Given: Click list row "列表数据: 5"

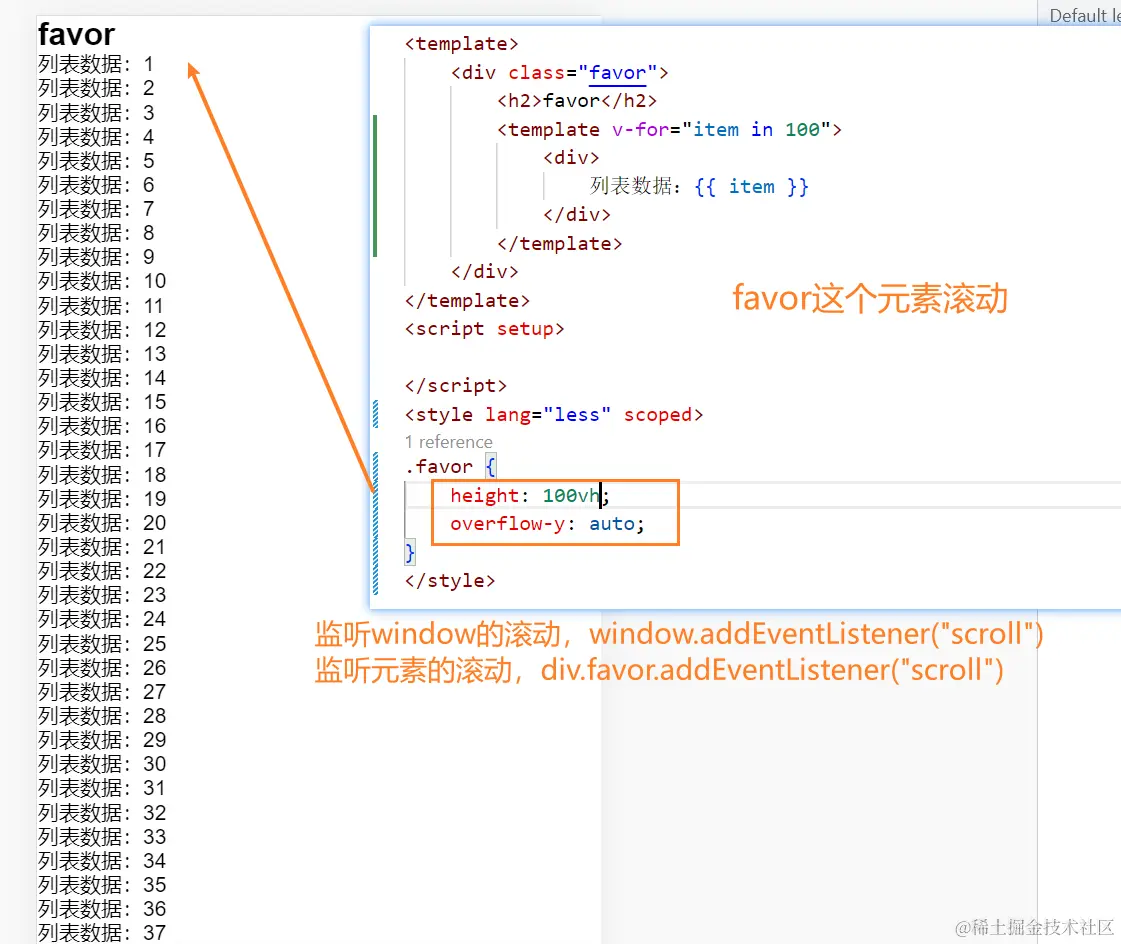Looking at the screenshot, I should click(96, 161).
